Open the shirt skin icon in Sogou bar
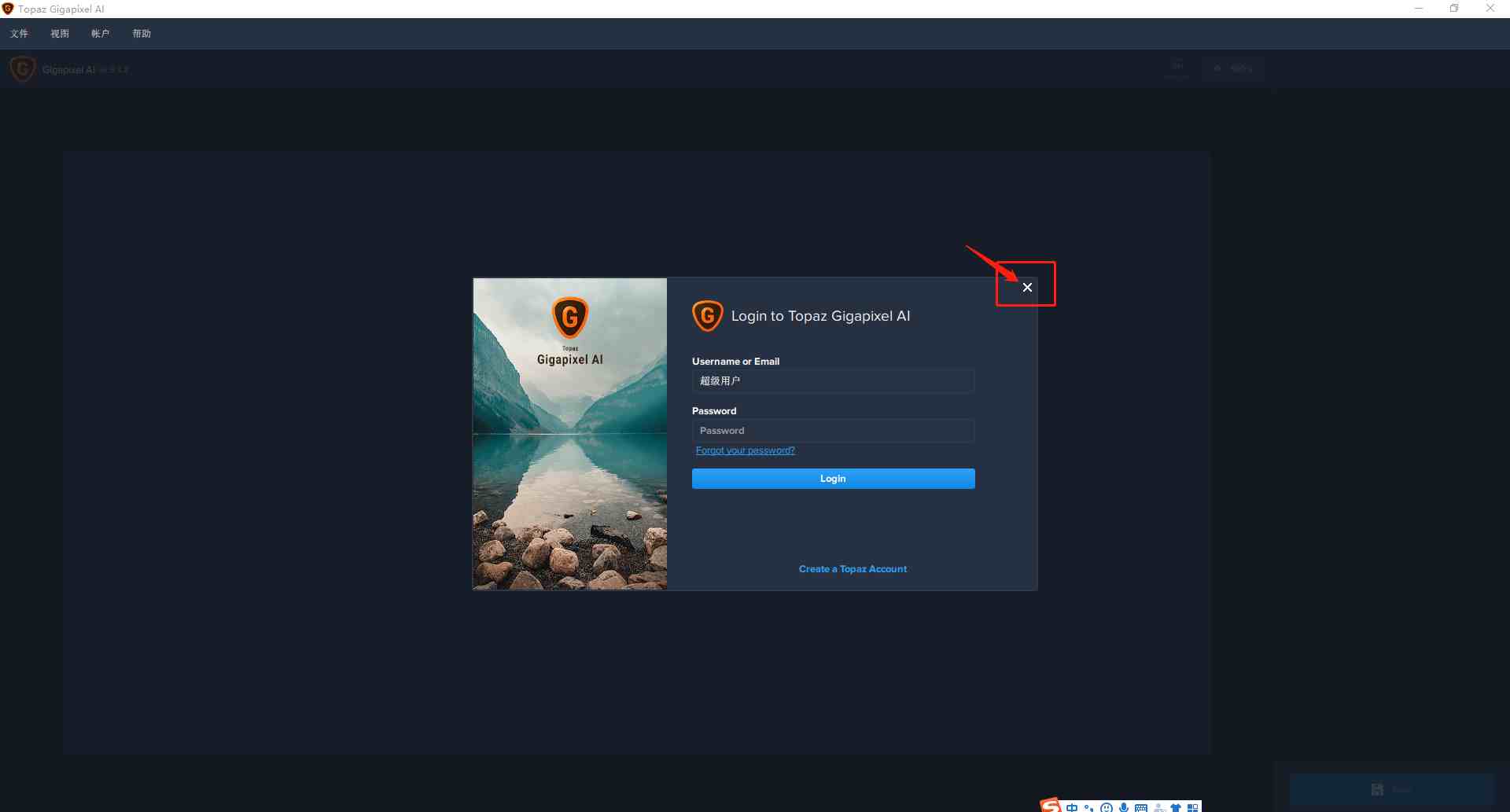Image resolution: width=1510 pixels, height=812 pixels. (x=1176, y=807)
